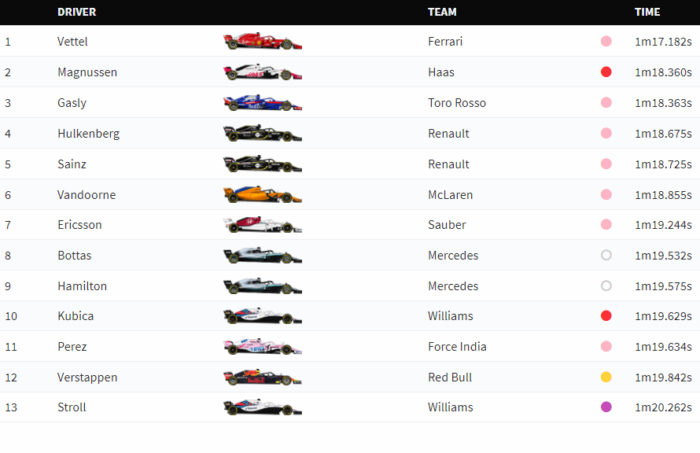Click Verstappen's Red Bull car icon
Screen dimensions: 700x453
click(x=262, y=378)
